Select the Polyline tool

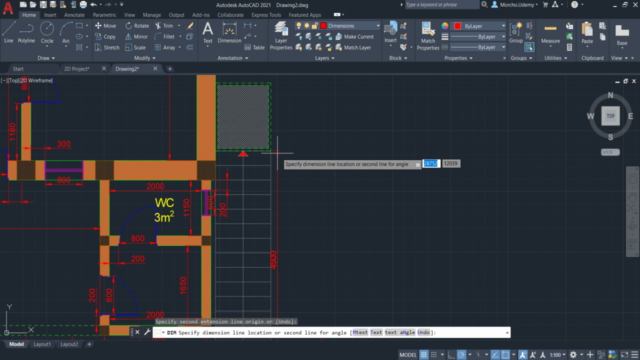pos(26,32)
